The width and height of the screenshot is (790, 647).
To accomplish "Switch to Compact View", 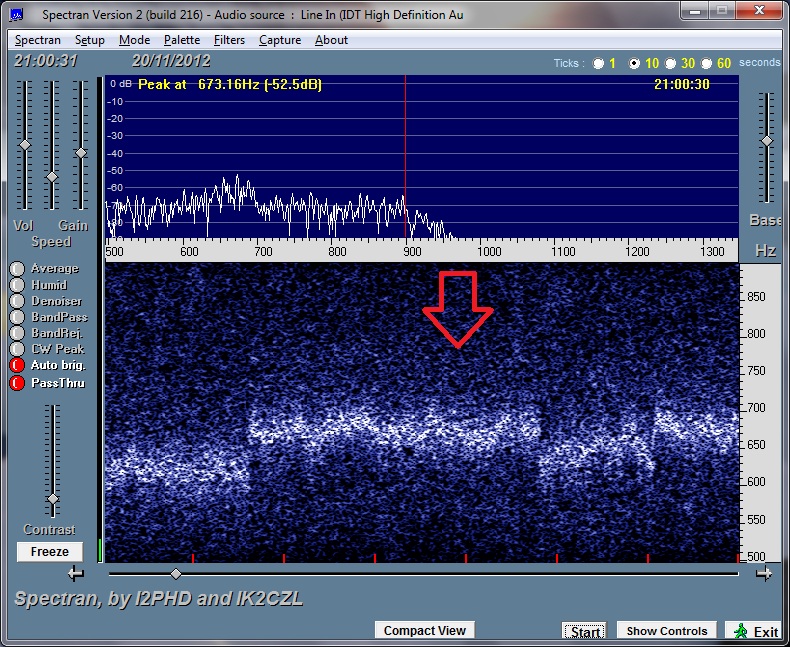I will pos(424,630).
